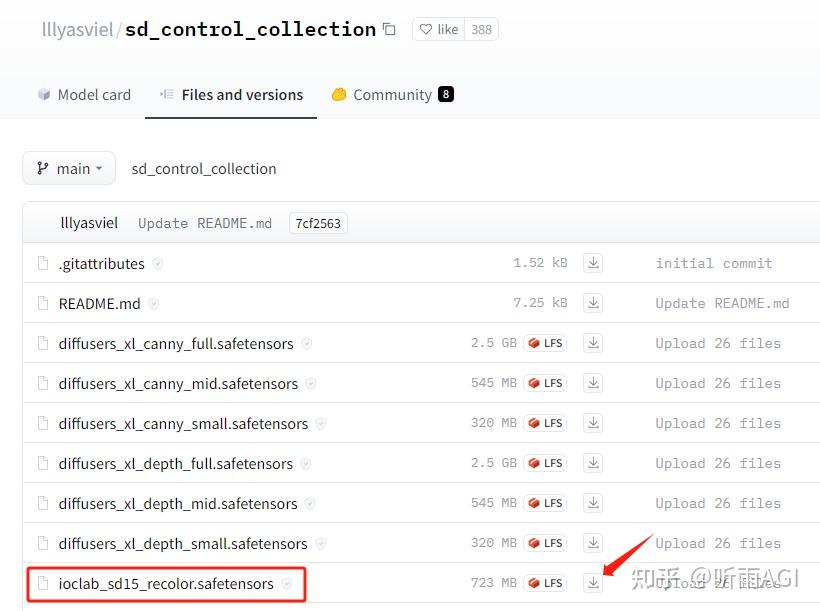Screen dimensions: 820x611
Task: Click LFS badge on diffusers_xl_depth_full row
Action: (x=545, y=463)
